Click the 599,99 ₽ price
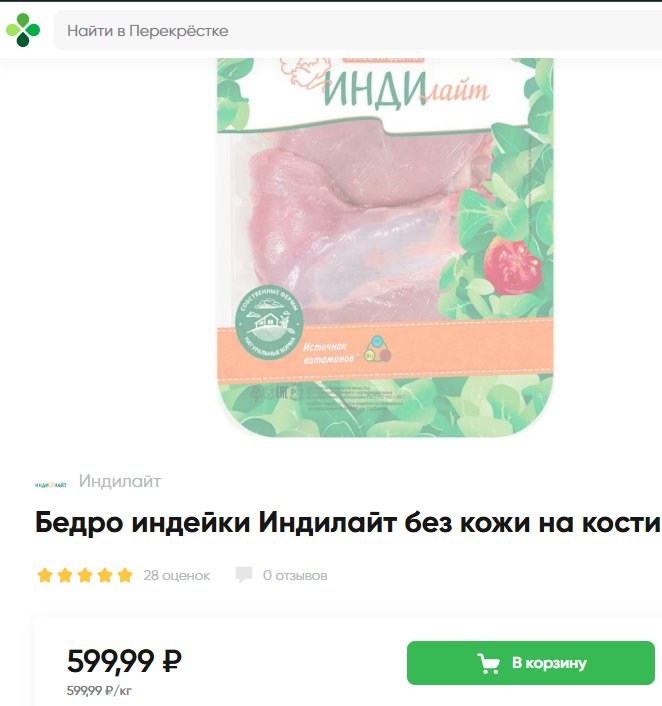 [124, 661]
